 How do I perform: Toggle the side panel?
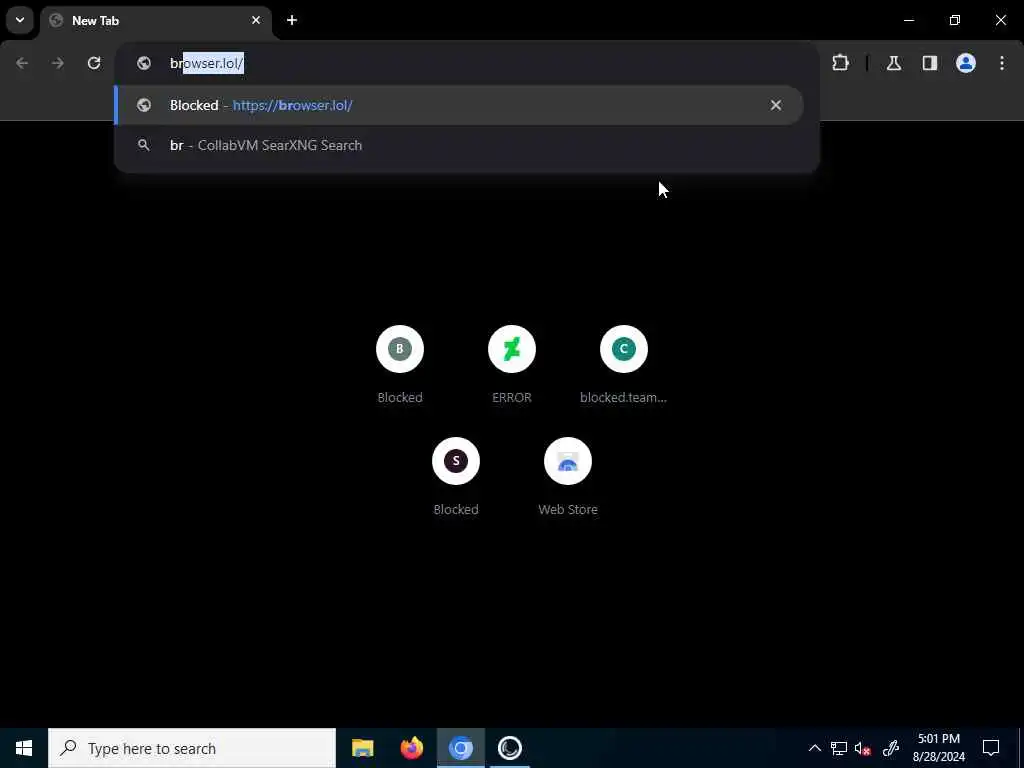930,63
